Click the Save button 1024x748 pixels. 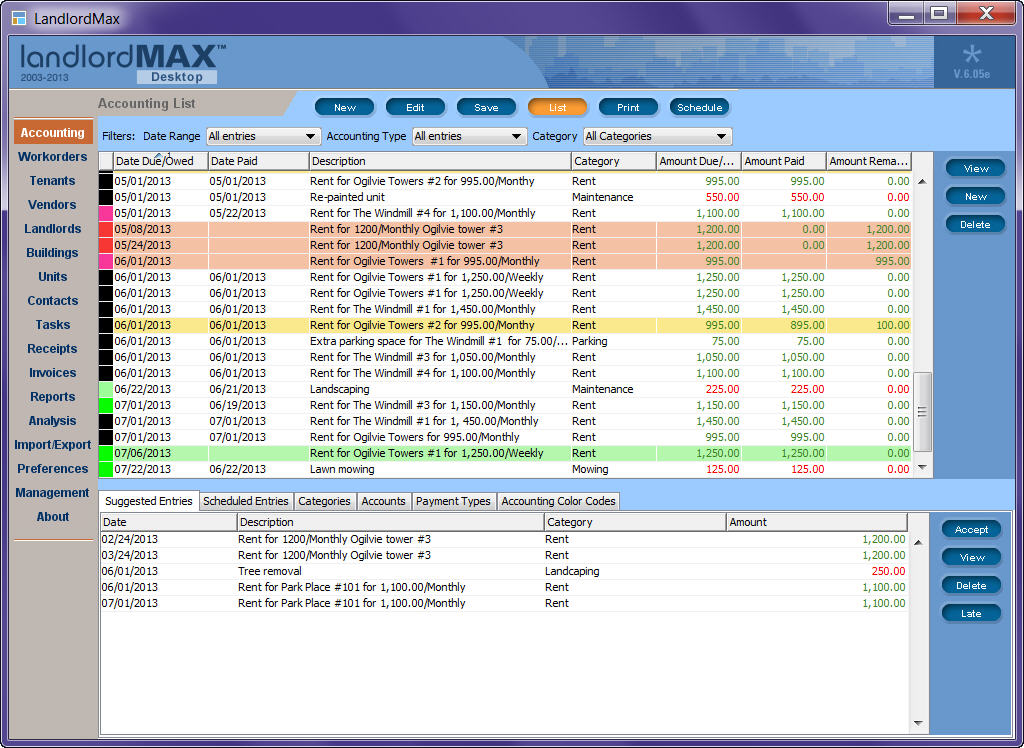click(x=486, y=107)
